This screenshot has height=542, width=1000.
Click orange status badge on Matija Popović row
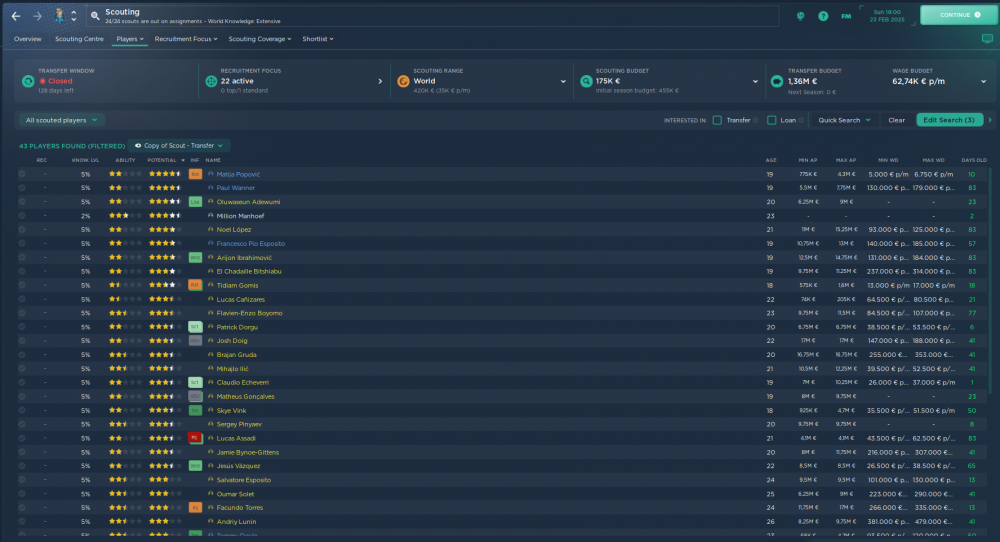click(x=195, y=174)
